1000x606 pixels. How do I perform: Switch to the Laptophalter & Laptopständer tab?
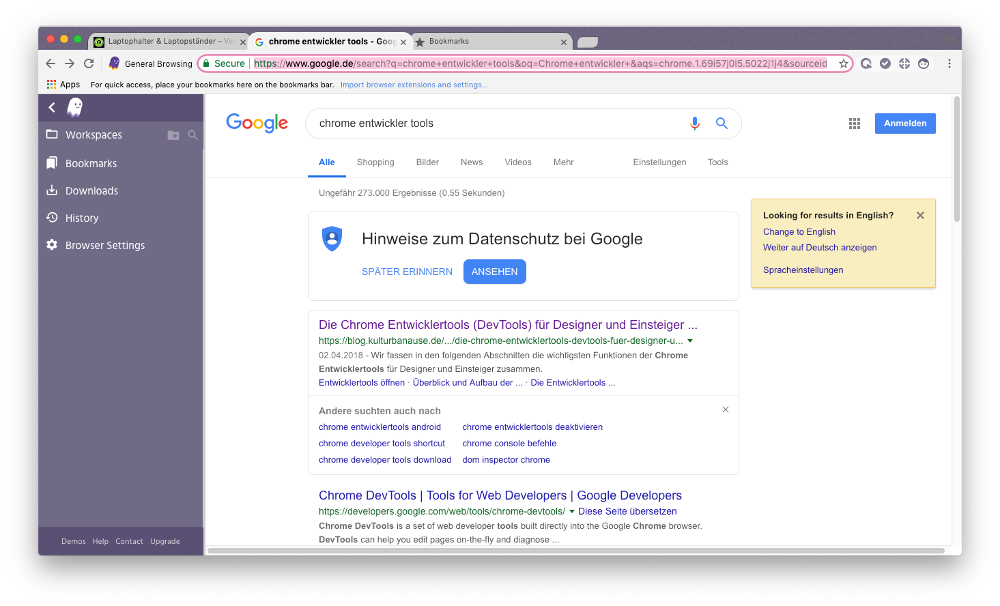point(169,41)
